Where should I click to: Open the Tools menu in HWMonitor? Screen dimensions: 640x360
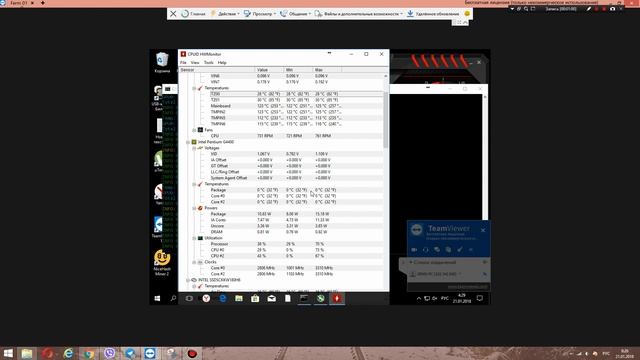click(x=209, y=62)
